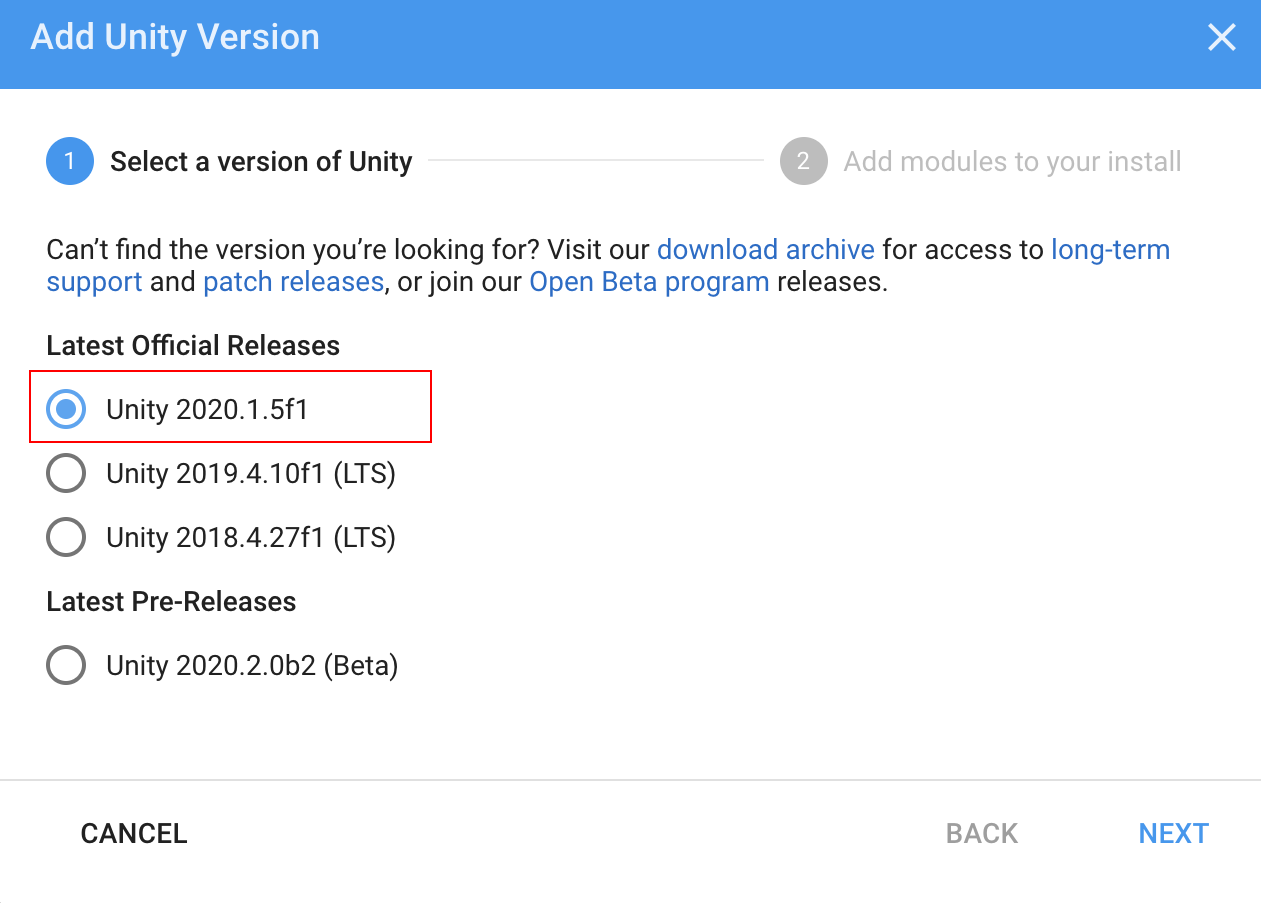Click the Unity 2019.4.10f1 (LTS) label text

(x=251, y=473)
